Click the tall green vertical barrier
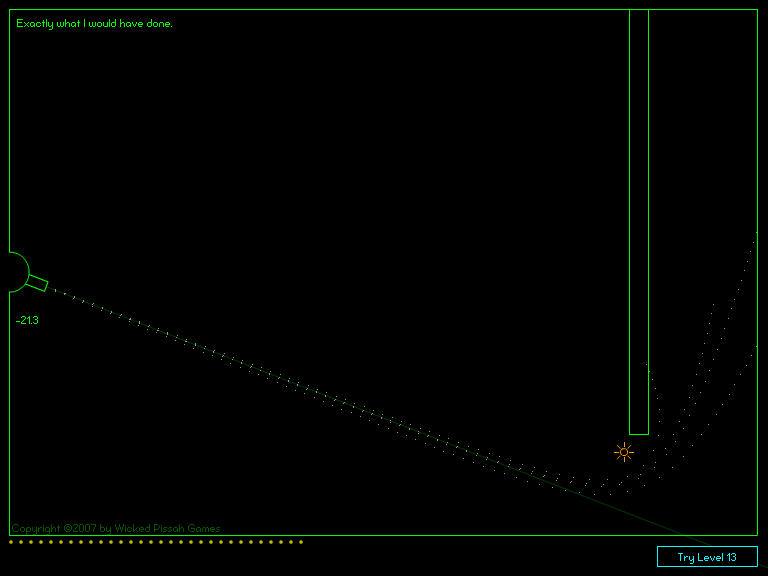Screen dimensions: 768x576 tap(639, 222)
